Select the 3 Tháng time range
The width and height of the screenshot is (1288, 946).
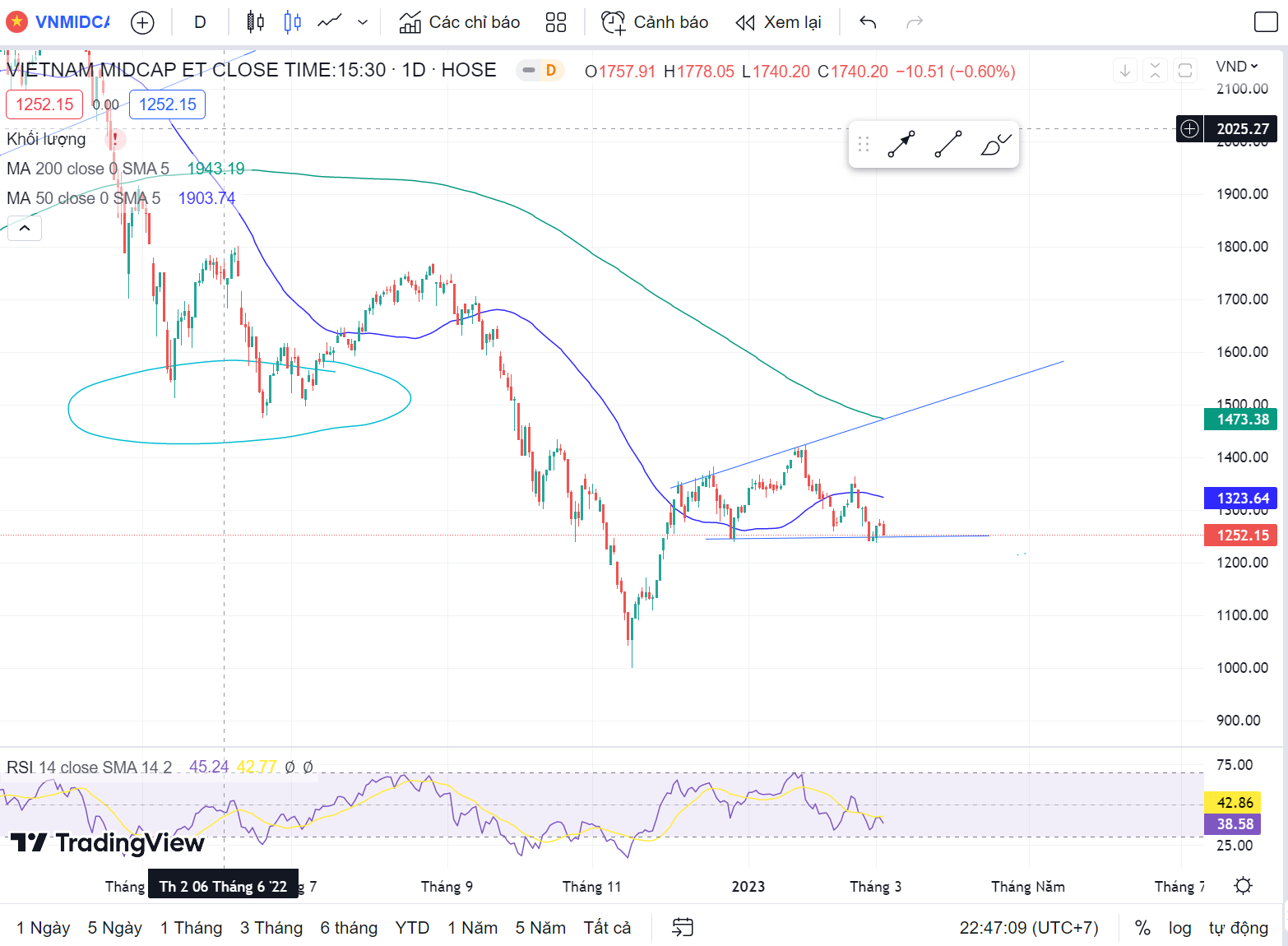coord(271,928)
